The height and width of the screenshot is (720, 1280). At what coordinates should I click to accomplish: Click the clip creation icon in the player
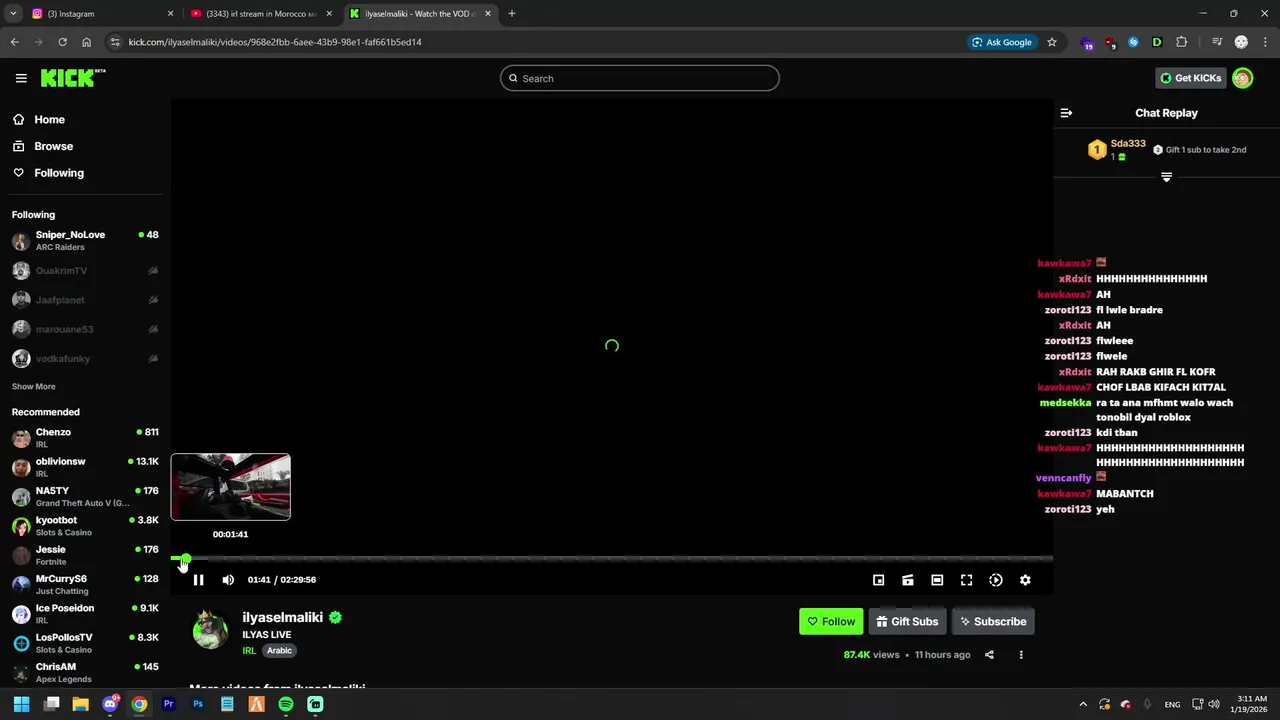908,580
